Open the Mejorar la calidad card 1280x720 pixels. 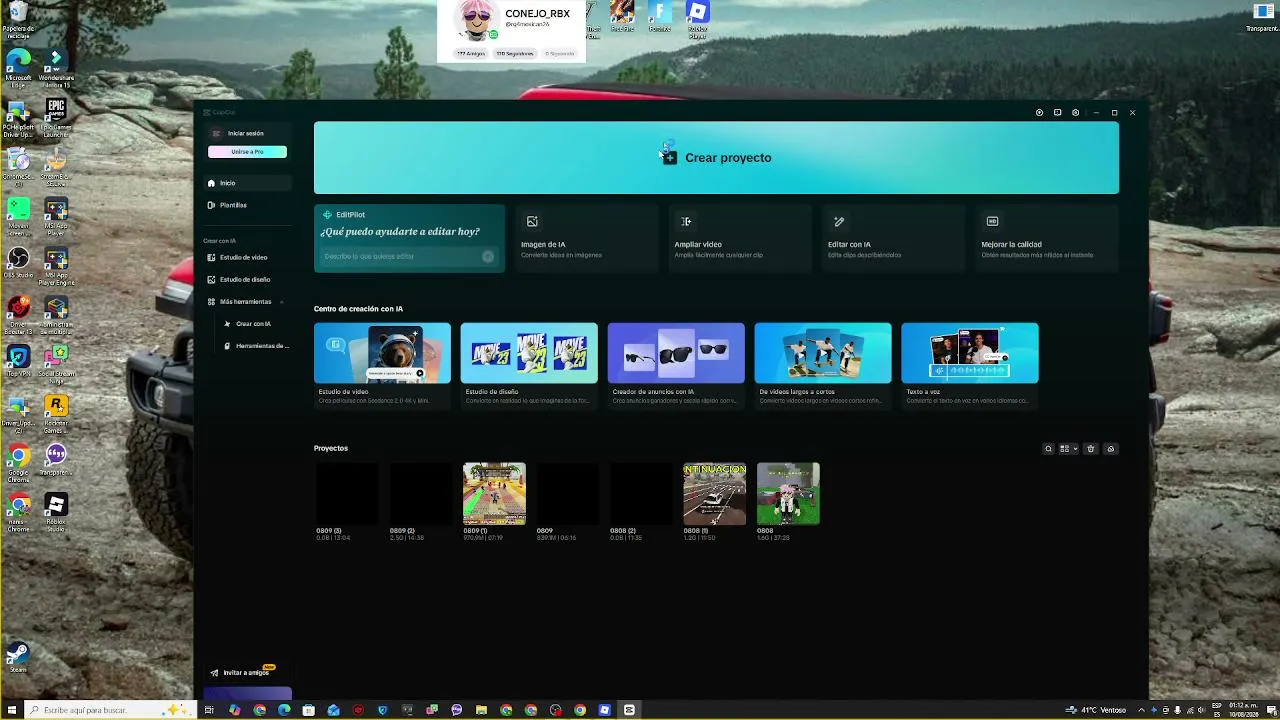click(x=1047, y=238)
